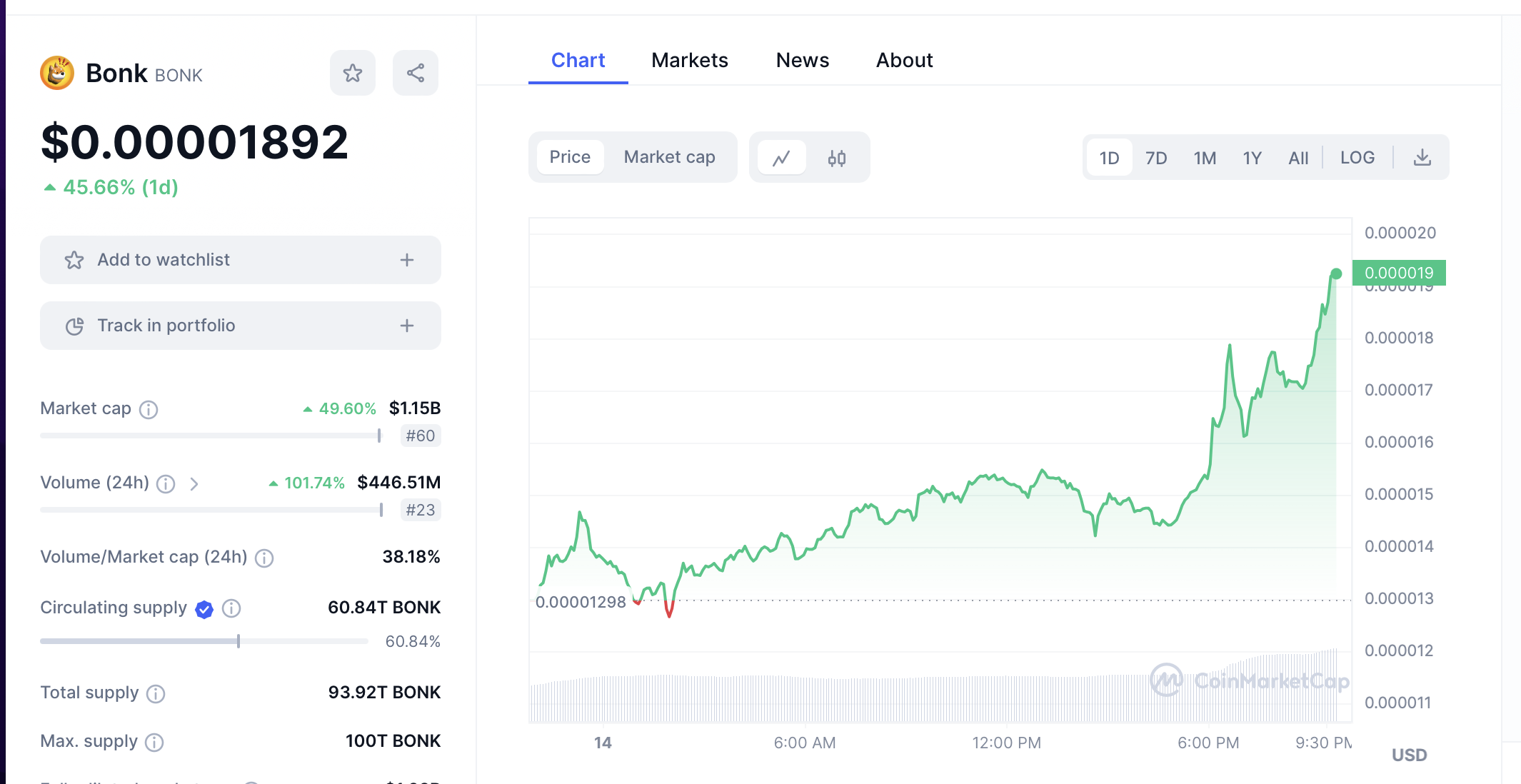Click the circulating supply progress bar

(x=204, y=641)
